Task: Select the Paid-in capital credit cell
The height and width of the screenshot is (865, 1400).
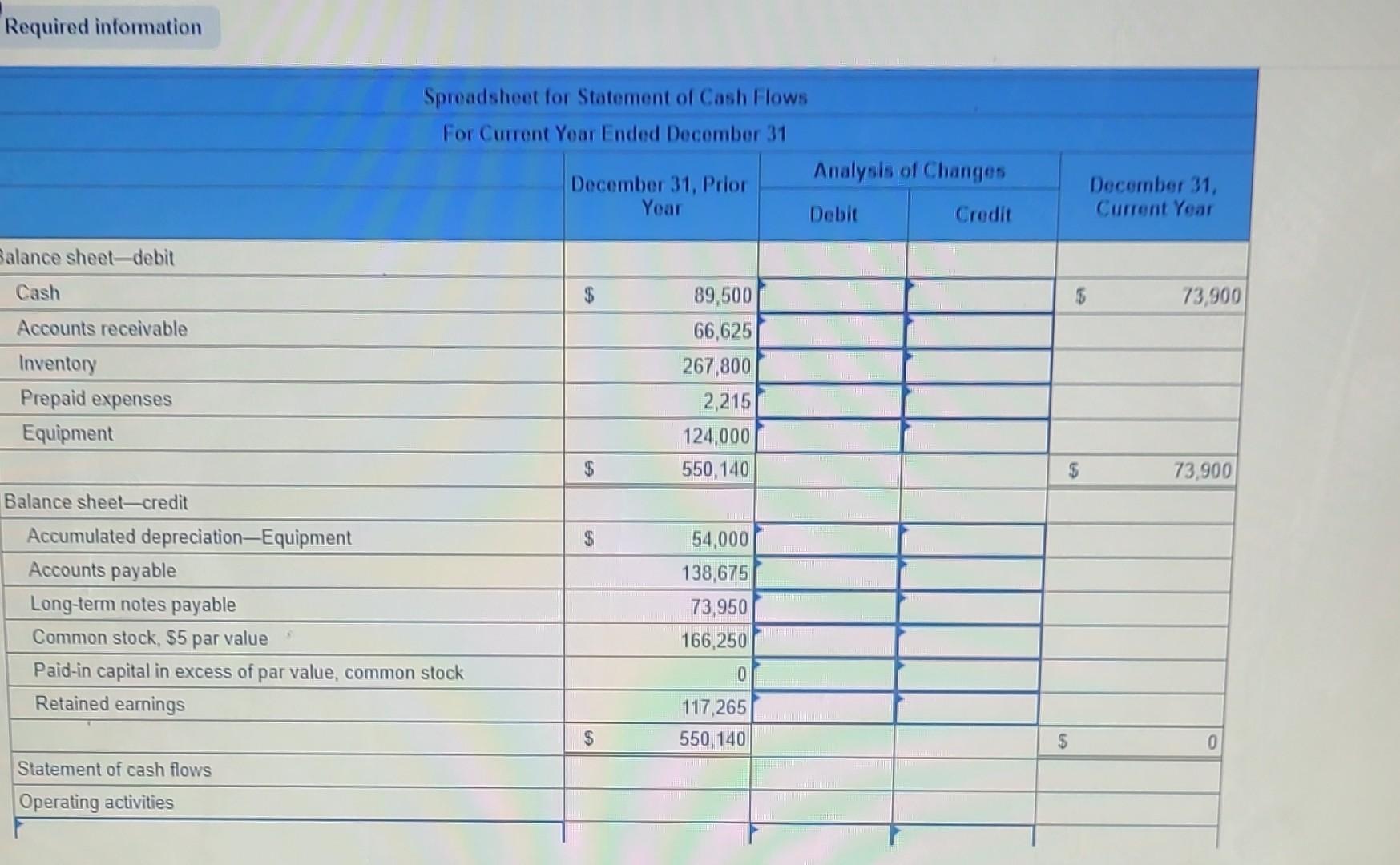Action: tap(968, 675)
